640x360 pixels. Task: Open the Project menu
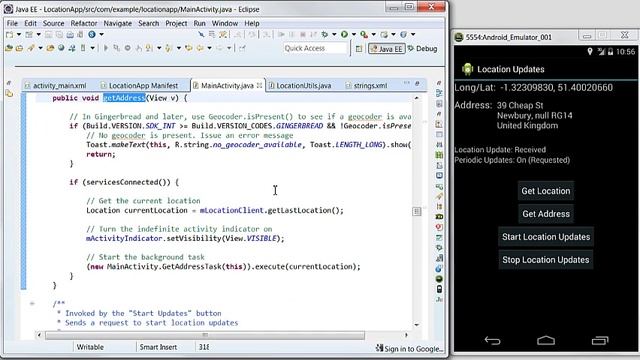point(176,23)
